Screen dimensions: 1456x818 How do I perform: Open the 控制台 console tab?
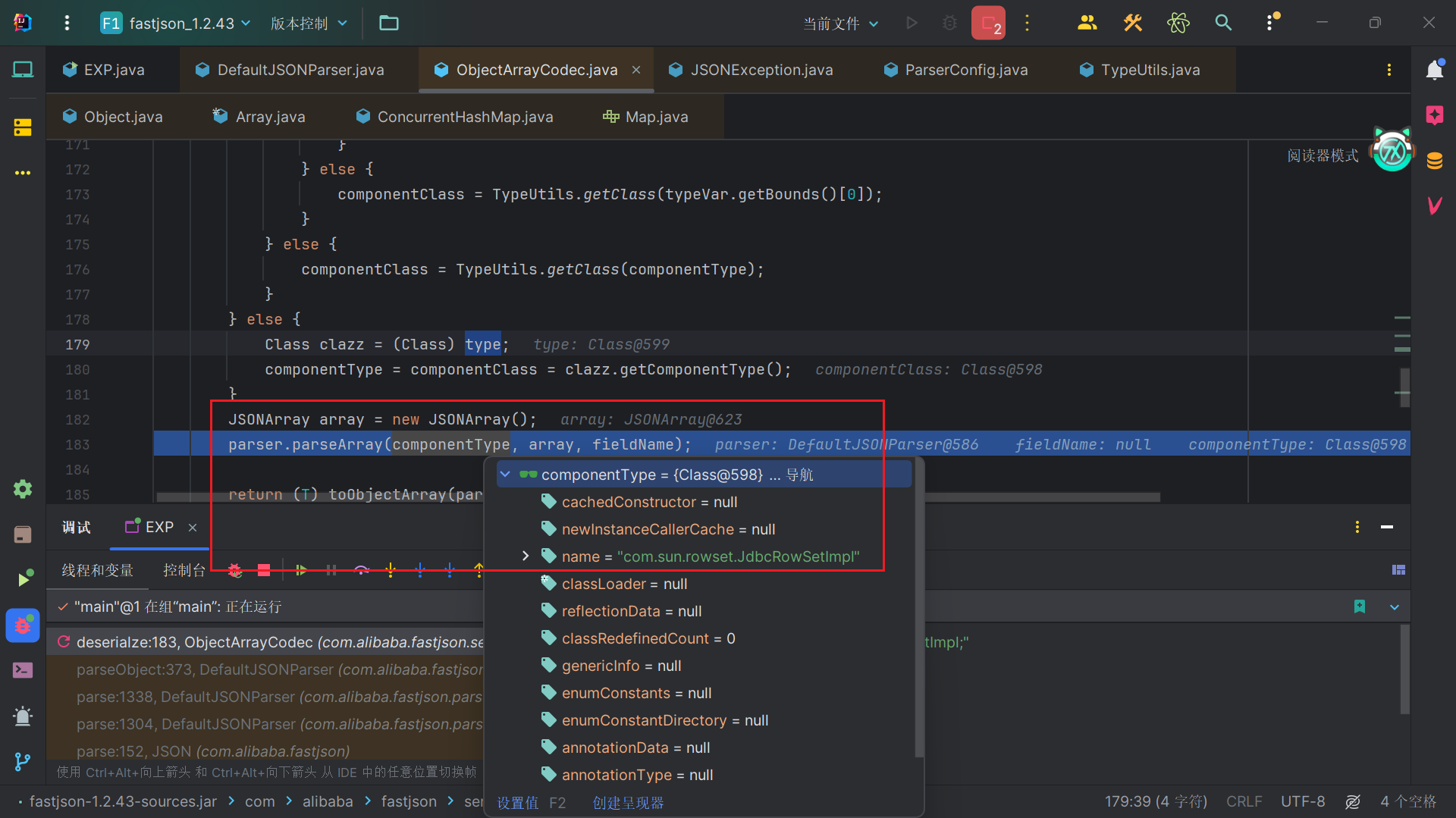[x=184, y=570]
